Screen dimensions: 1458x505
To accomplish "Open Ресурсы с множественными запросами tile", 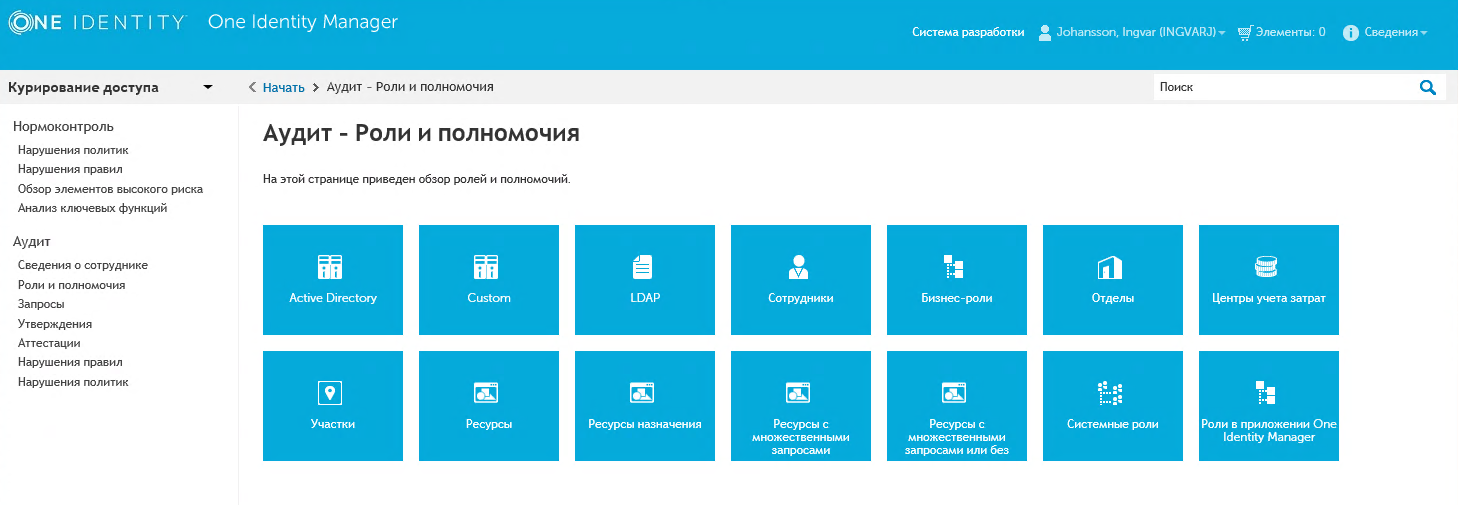I will [801, 406].
